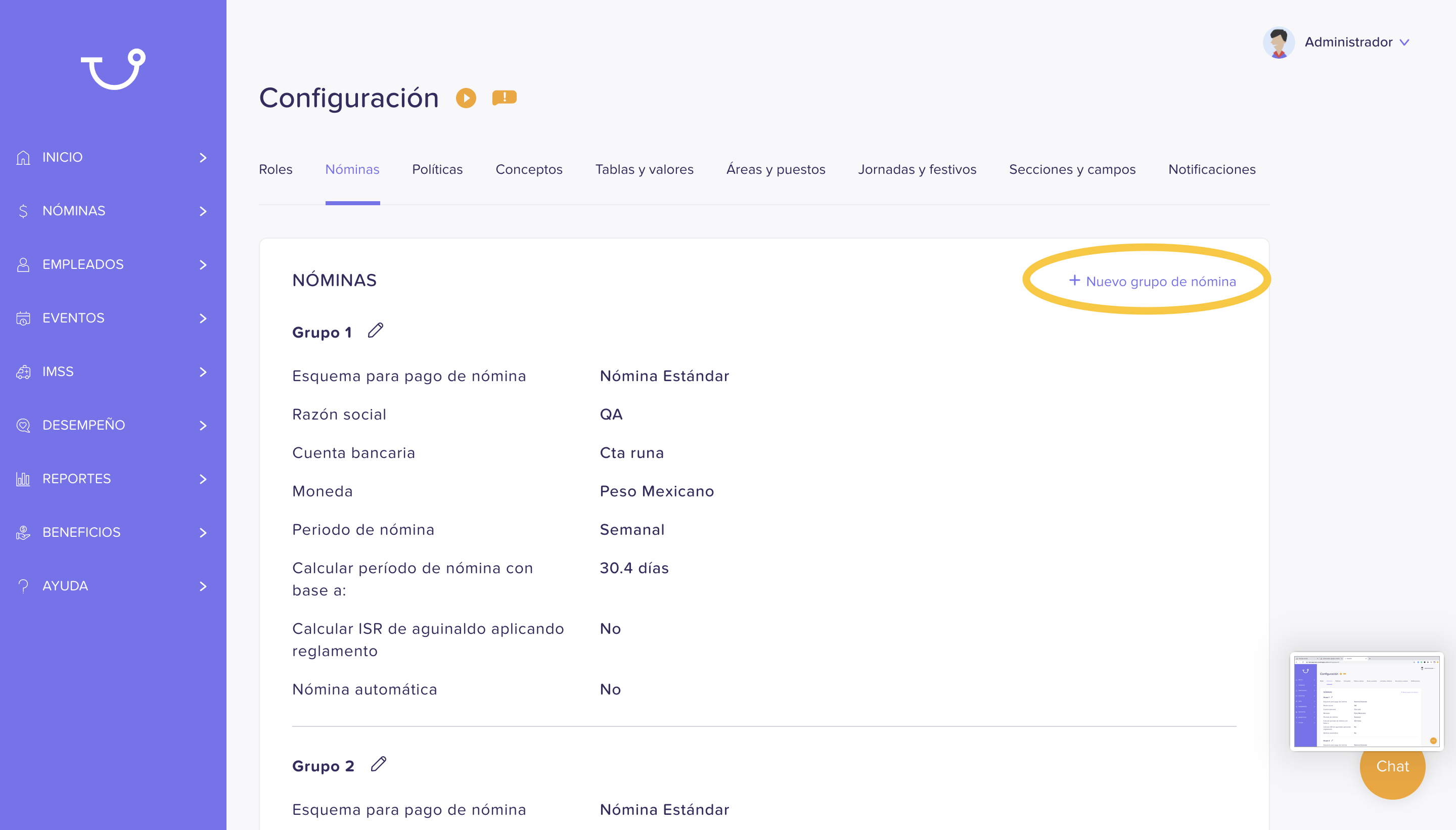The image size is (1456, 830).
Task: Play the Configuración tutorial video icon
Action: coord(466,98)
